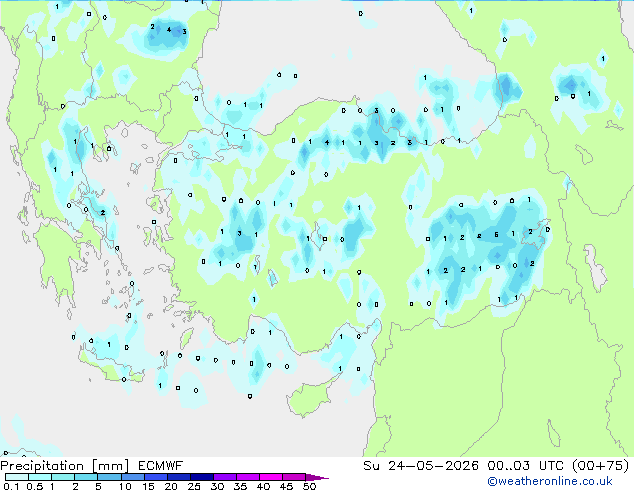Click the 30 legend scale value
This screenshot has height=490, width=634.
[x=217, y=486]
